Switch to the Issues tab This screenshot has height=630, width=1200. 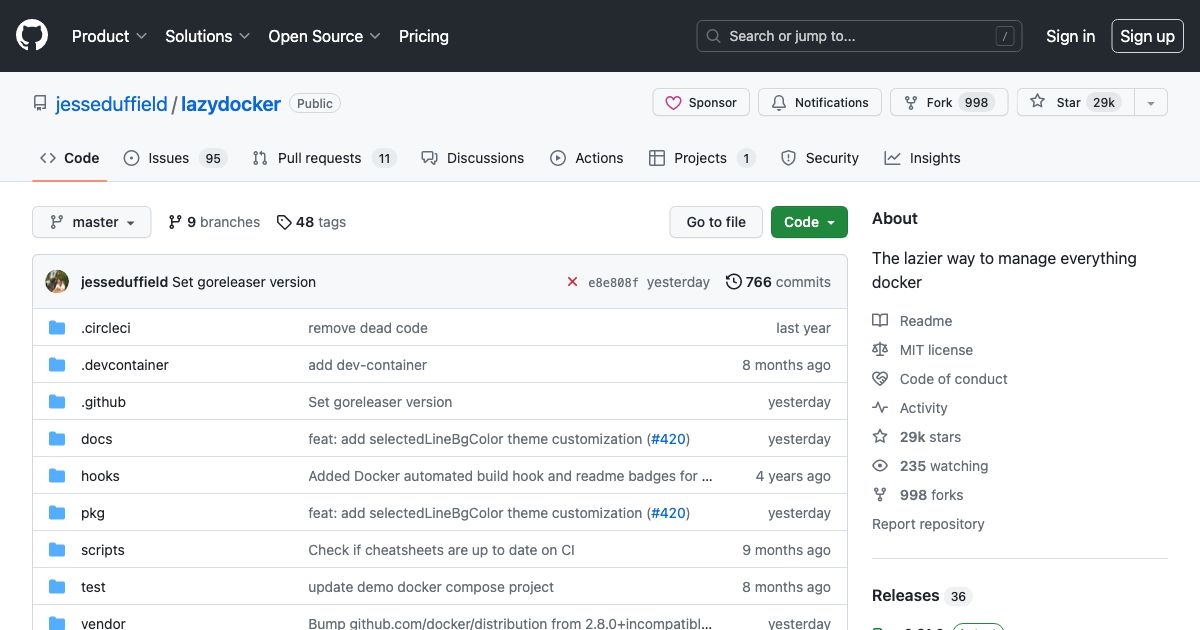(169, 157)
